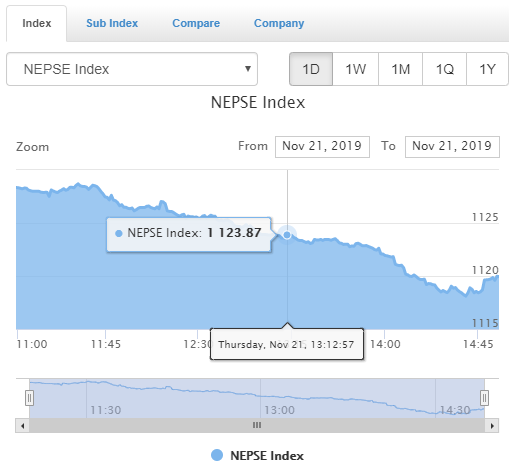The width and height of the screenshot is (513, 465).
Task: Expand the NEPSE Index dropdown
Action: 132,69
